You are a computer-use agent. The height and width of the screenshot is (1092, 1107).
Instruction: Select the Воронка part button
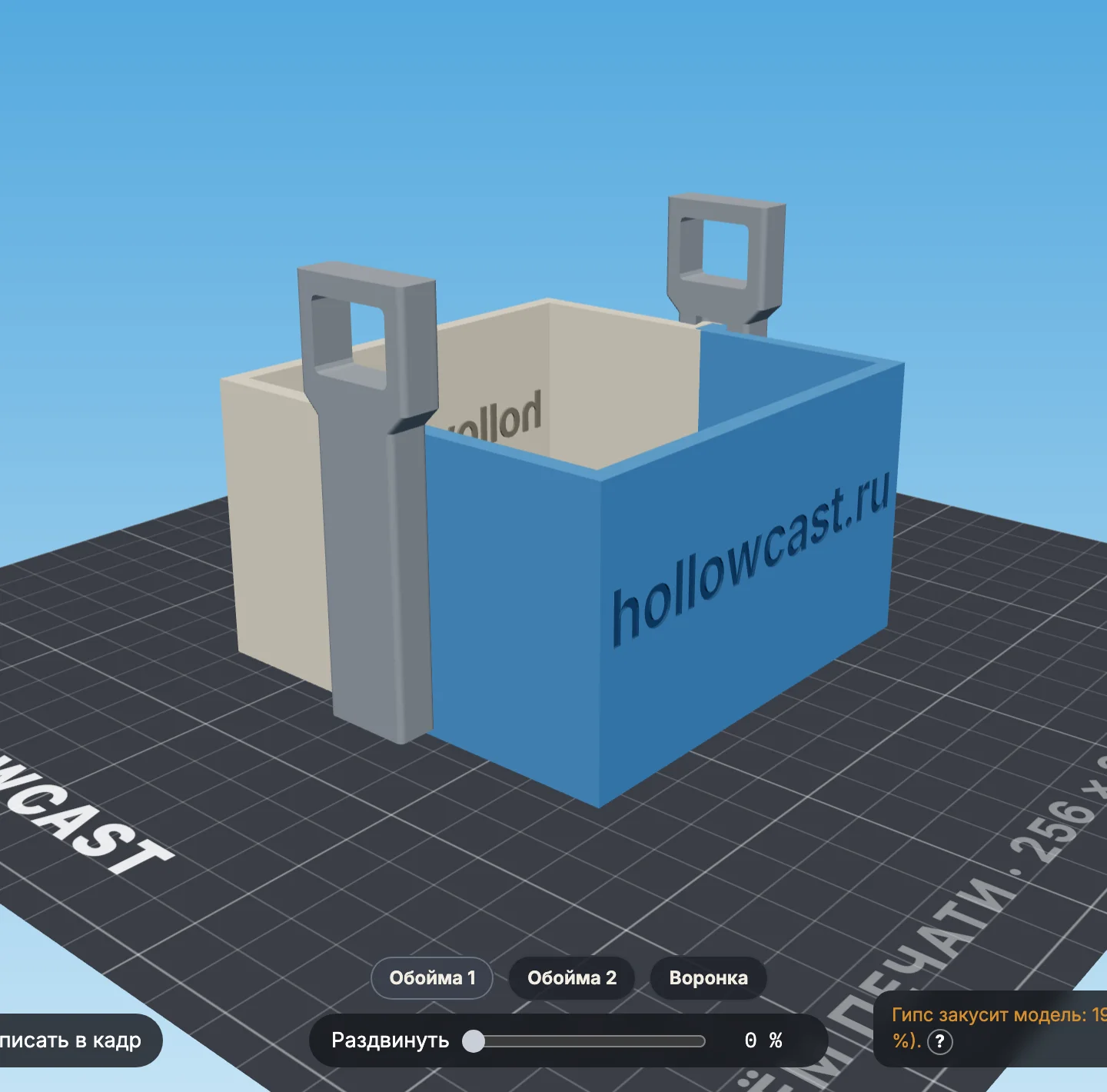(x=708, y=977)
